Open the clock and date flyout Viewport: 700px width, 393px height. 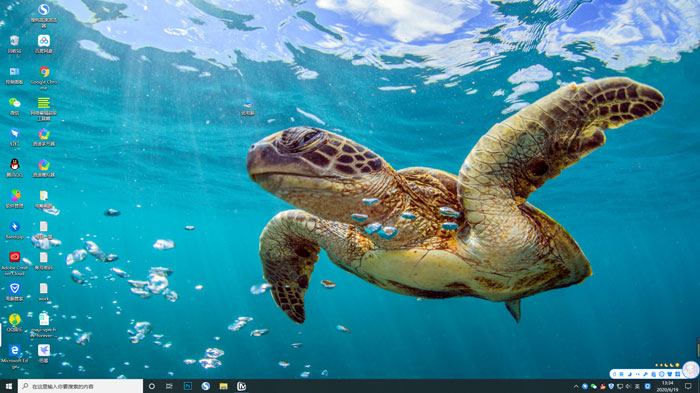(x=667, y=386)
